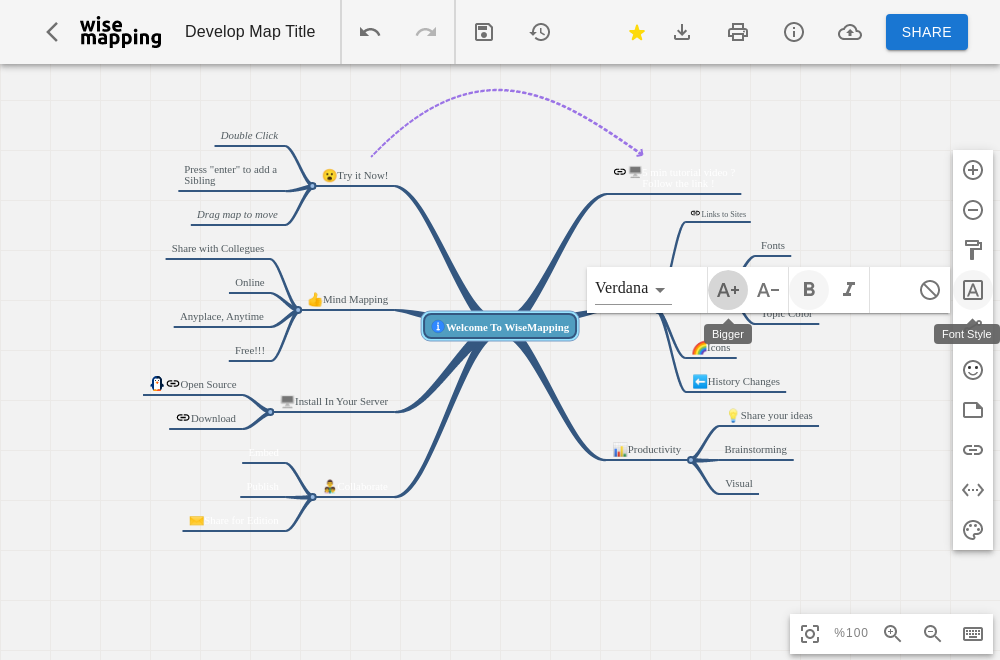This screenshot has height=660, width=1000.
Task: Open the changes history
Action: pyautogui.click(x=540, y=32)
